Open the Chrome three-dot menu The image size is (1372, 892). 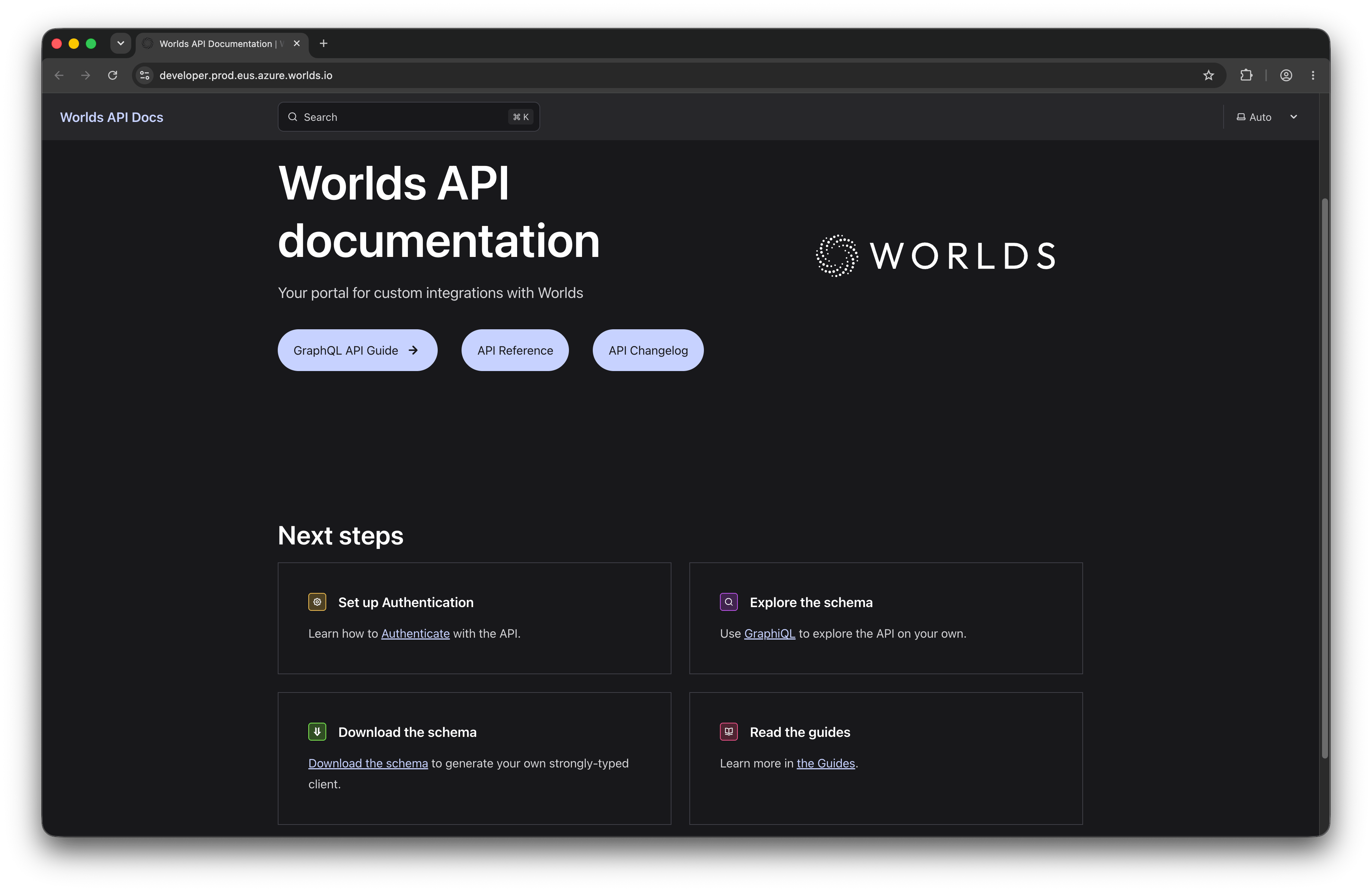coord(1313,76)
